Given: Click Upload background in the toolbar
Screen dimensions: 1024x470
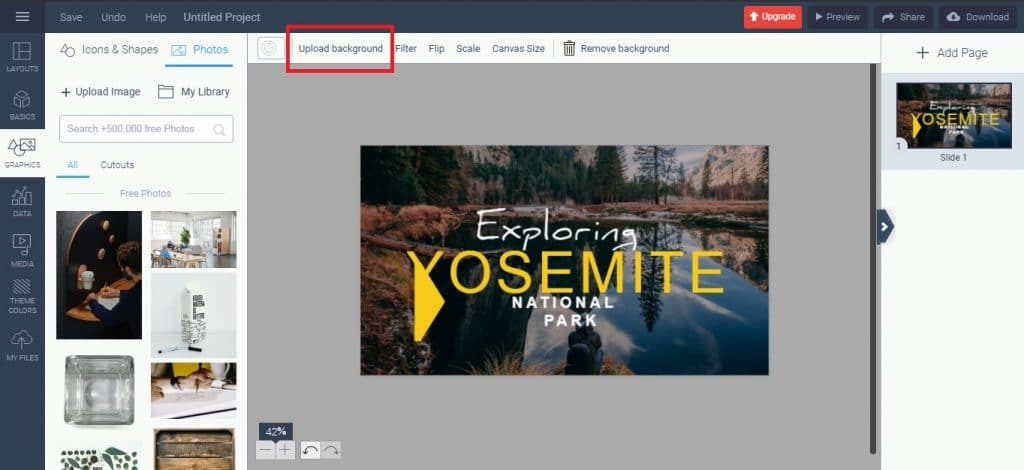Looking at the screenshot, I should tap(341, 48).
